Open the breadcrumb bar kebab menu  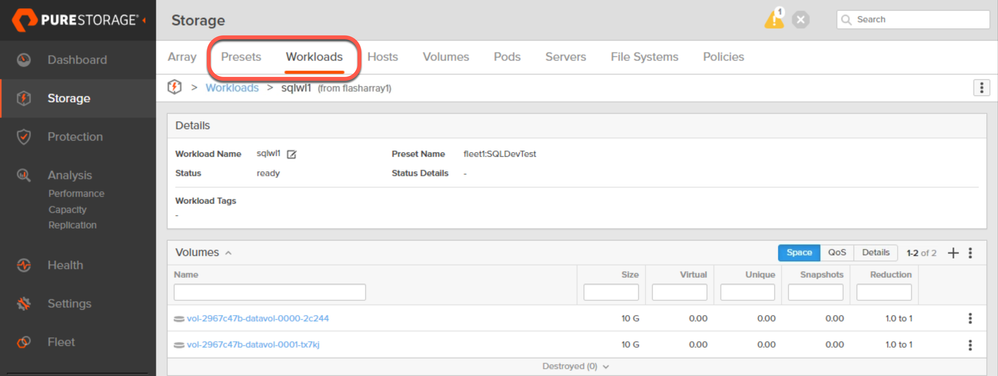coord(981,88)
